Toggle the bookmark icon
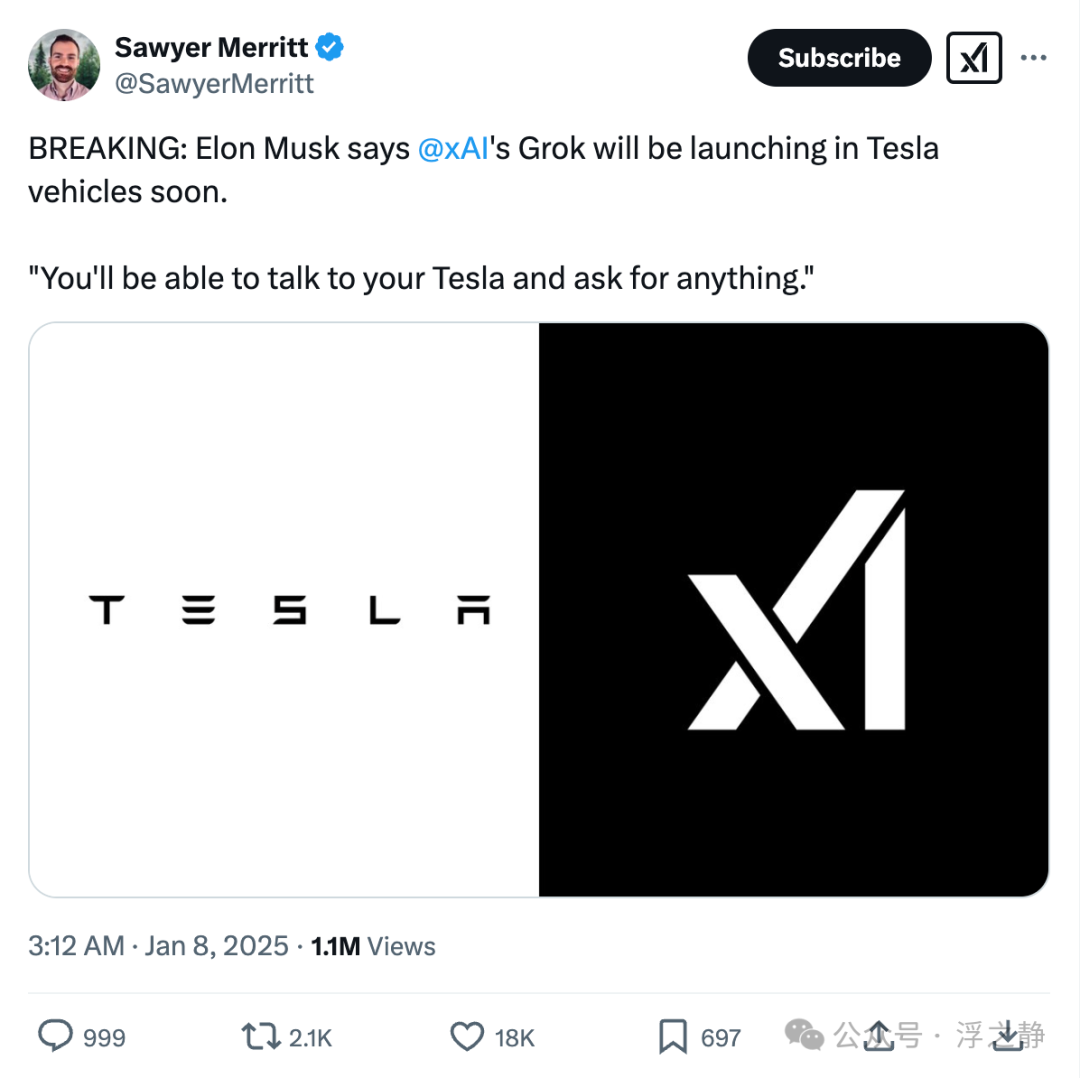This screenshot has width=1080, height=1078. pyautogui.click(x=672, y=1037)
